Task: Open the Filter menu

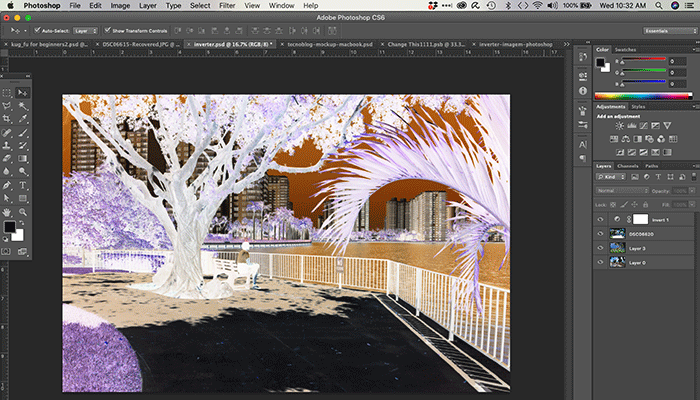Action: point(226,5)
